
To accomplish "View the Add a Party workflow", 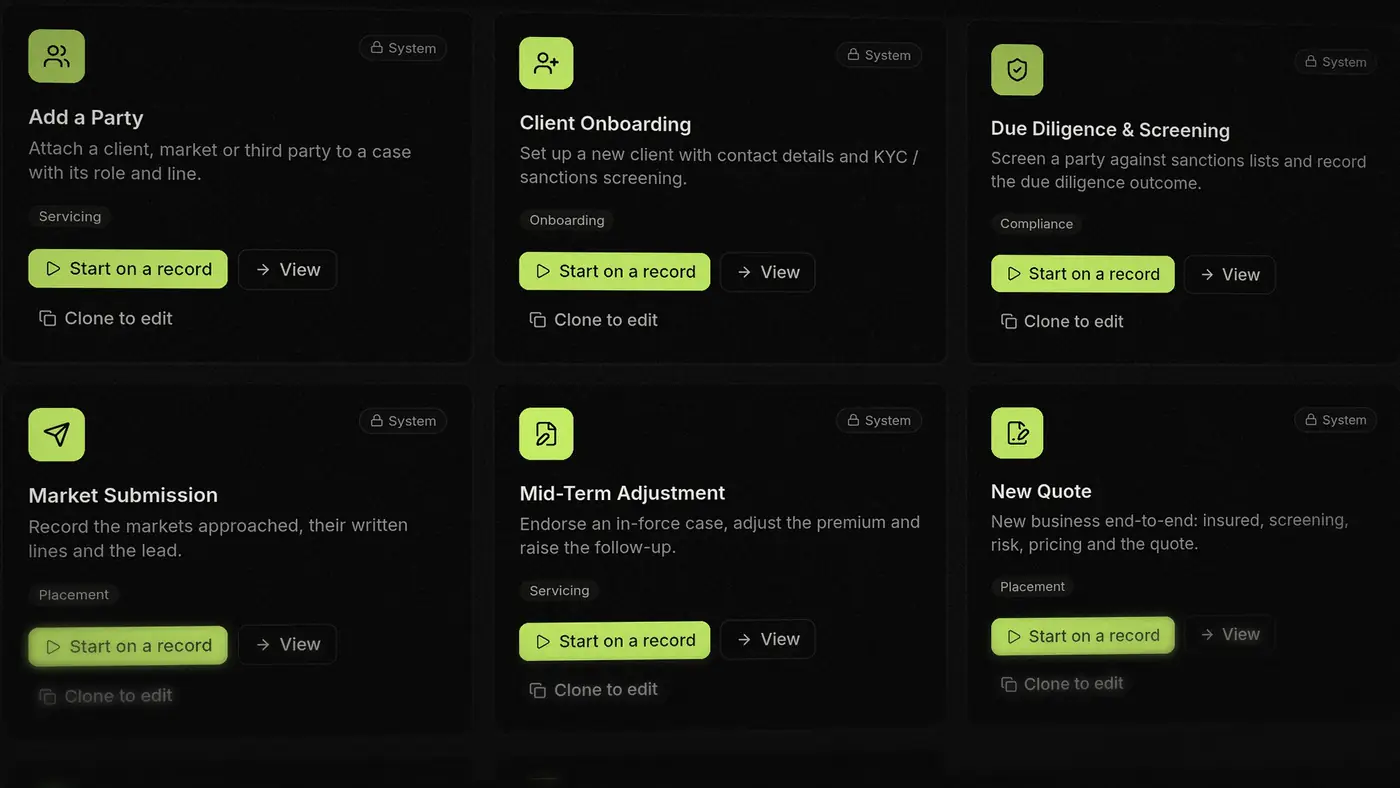I will click(287, 270).
